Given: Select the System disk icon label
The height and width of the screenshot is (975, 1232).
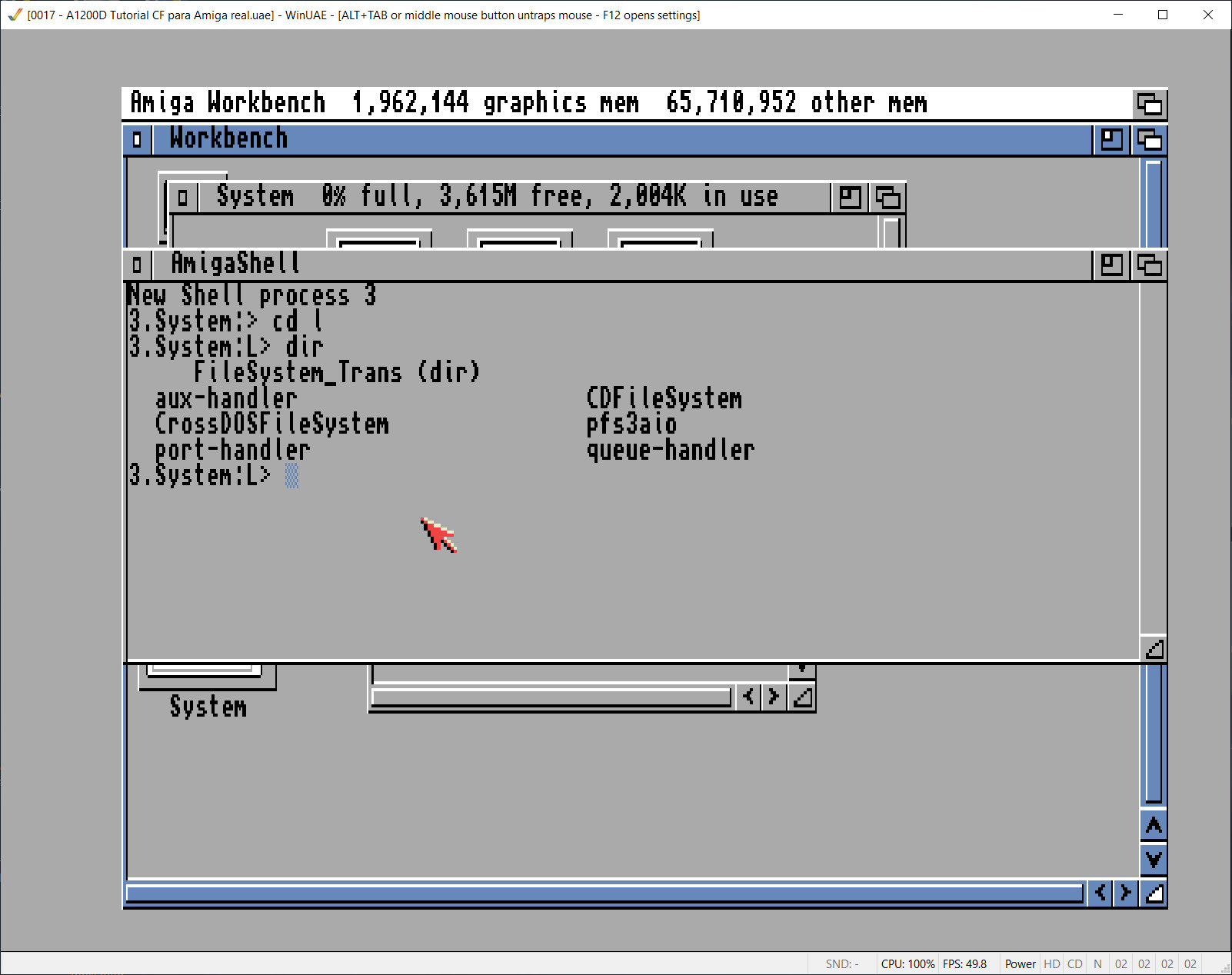Looking at the screenshot, I should point(208,707).
